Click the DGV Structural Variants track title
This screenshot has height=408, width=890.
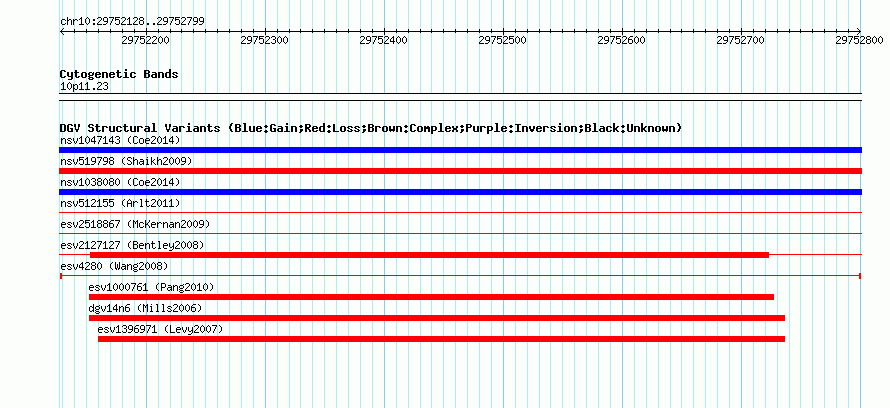click(371, 128)
